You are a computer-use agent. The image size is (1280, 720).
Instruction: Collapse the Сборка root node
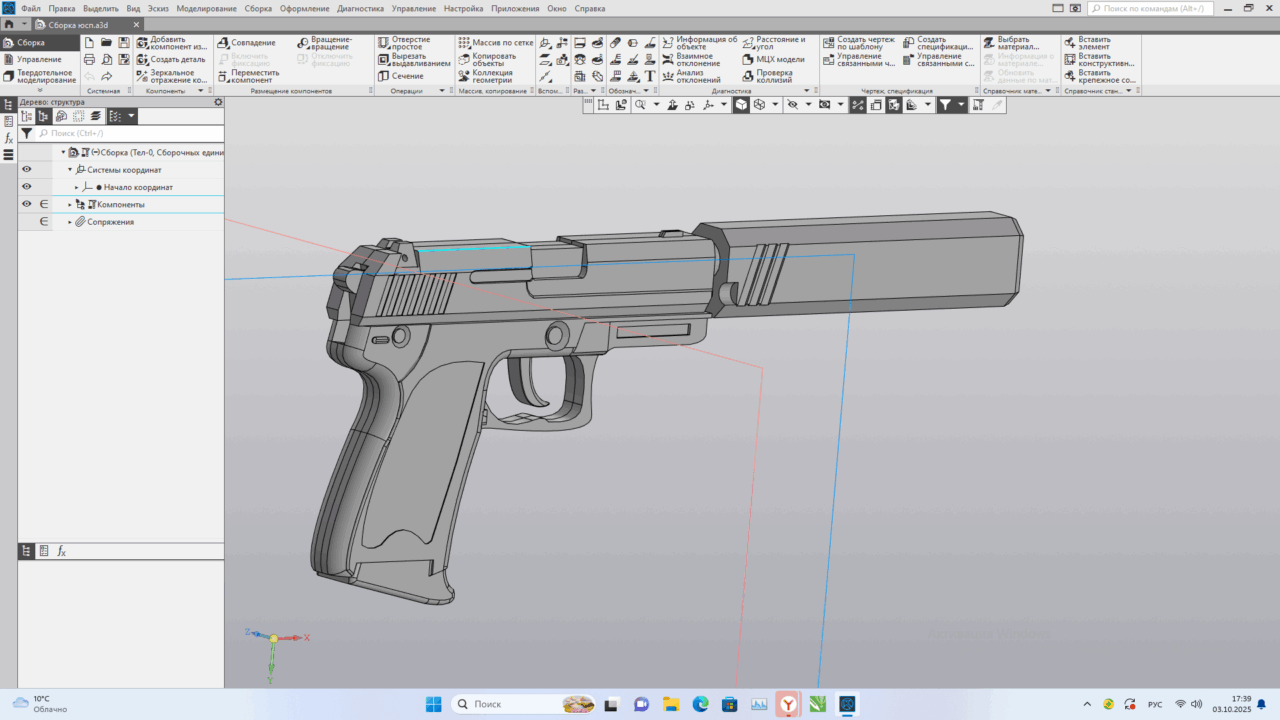pyautogui.click(x=63, y=152)
